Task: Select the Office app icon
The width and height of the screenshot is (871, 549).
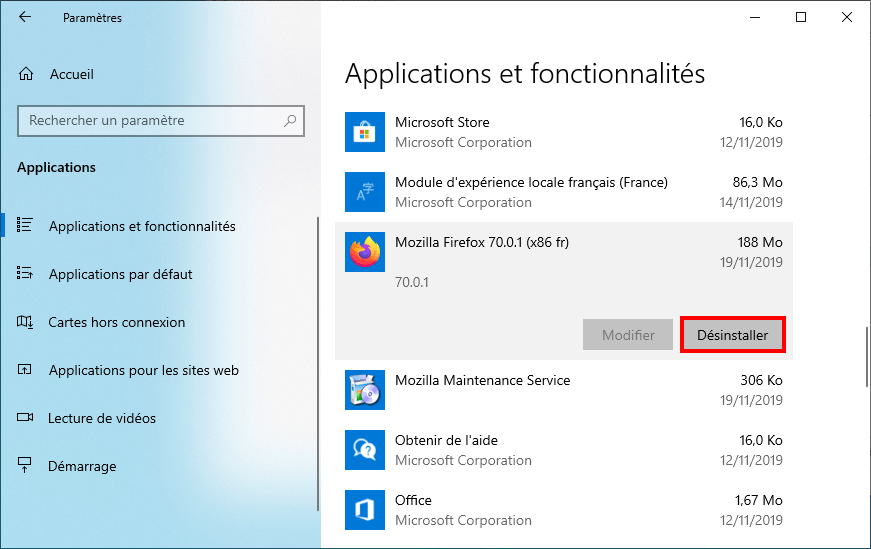Action: (364, 510)
